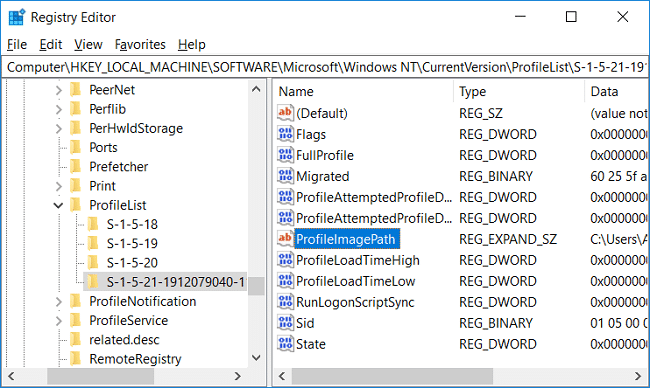The height and width of the screenshot is (388, 650).
Task: Click the Flags DWORD value icon
Action: click(x=285, y=134)
